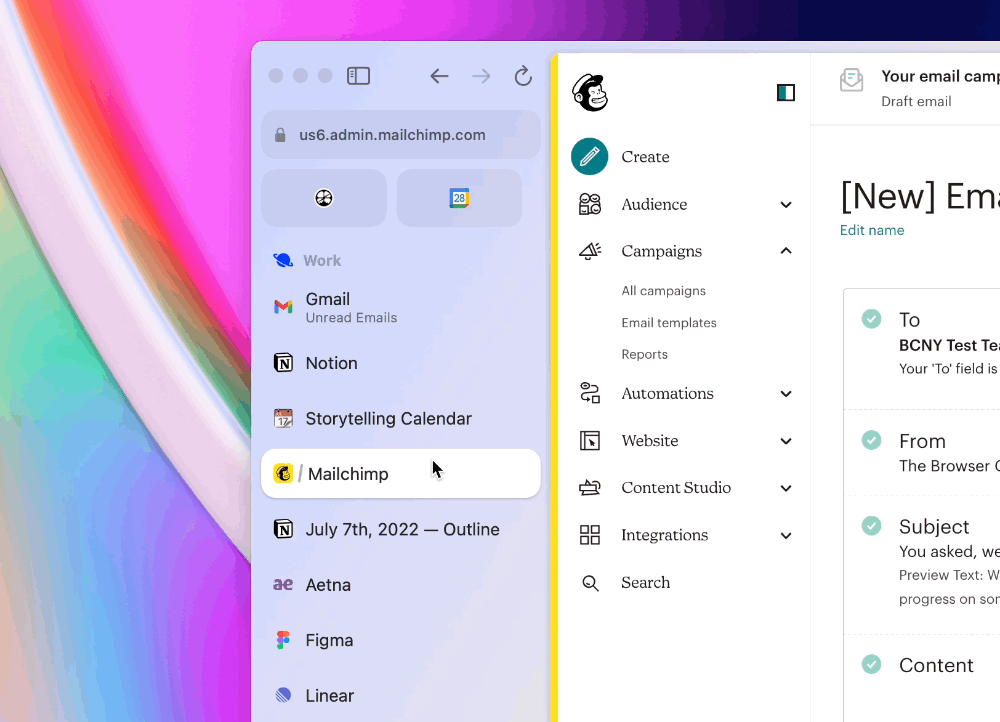Switch to the Linear tab
Viewport: 1000px width, 722px height.
click(401, 696)
